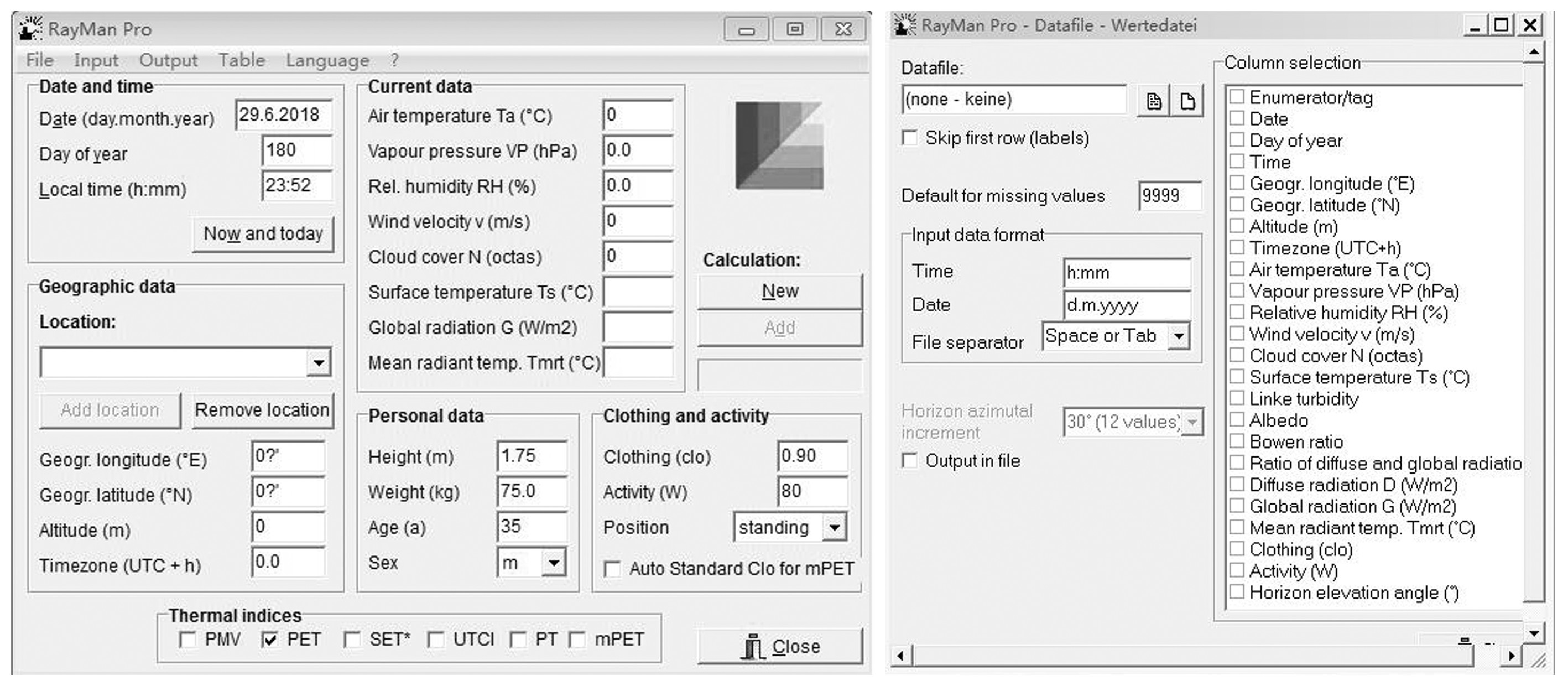Enable the UTCI thermal index checkbox

click(x=436, y=640)
